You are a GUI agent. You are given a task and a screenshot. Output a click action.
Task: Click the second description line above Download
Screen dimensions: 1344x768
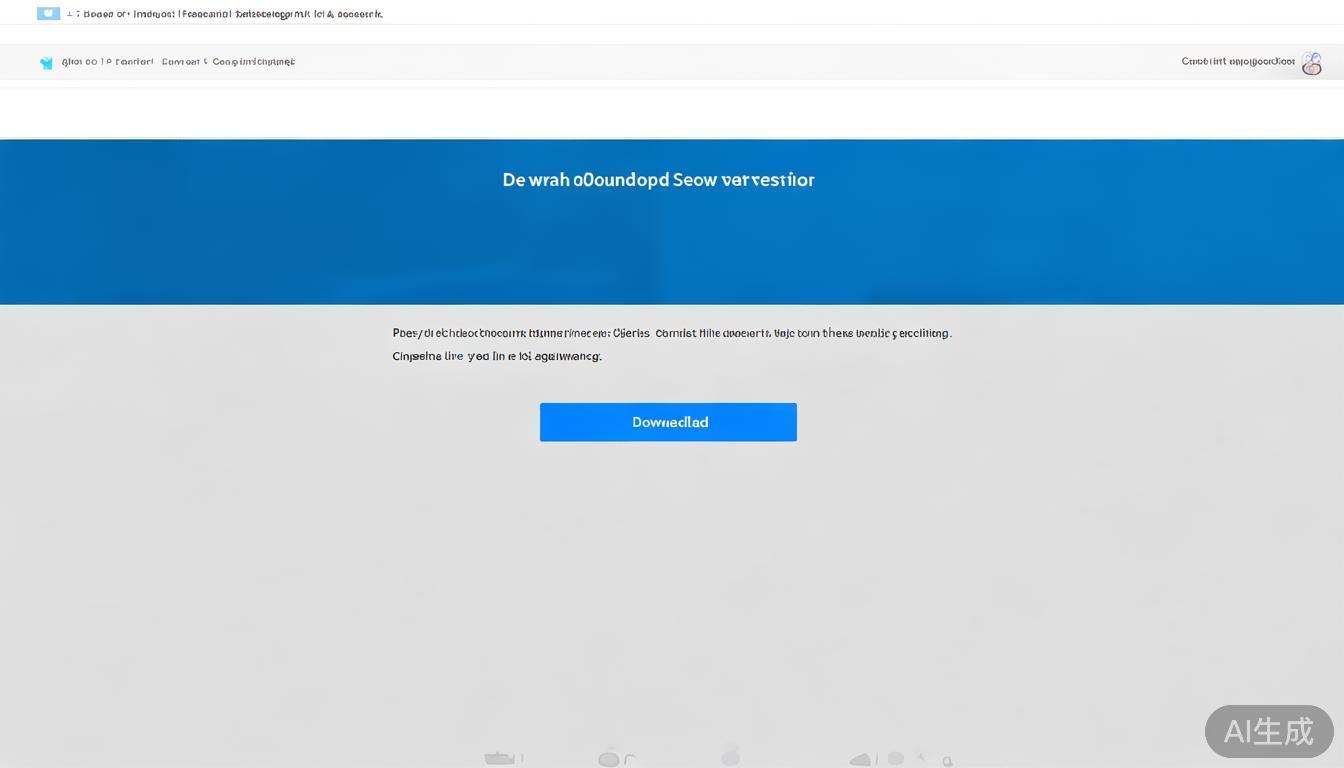click(496, 356)
